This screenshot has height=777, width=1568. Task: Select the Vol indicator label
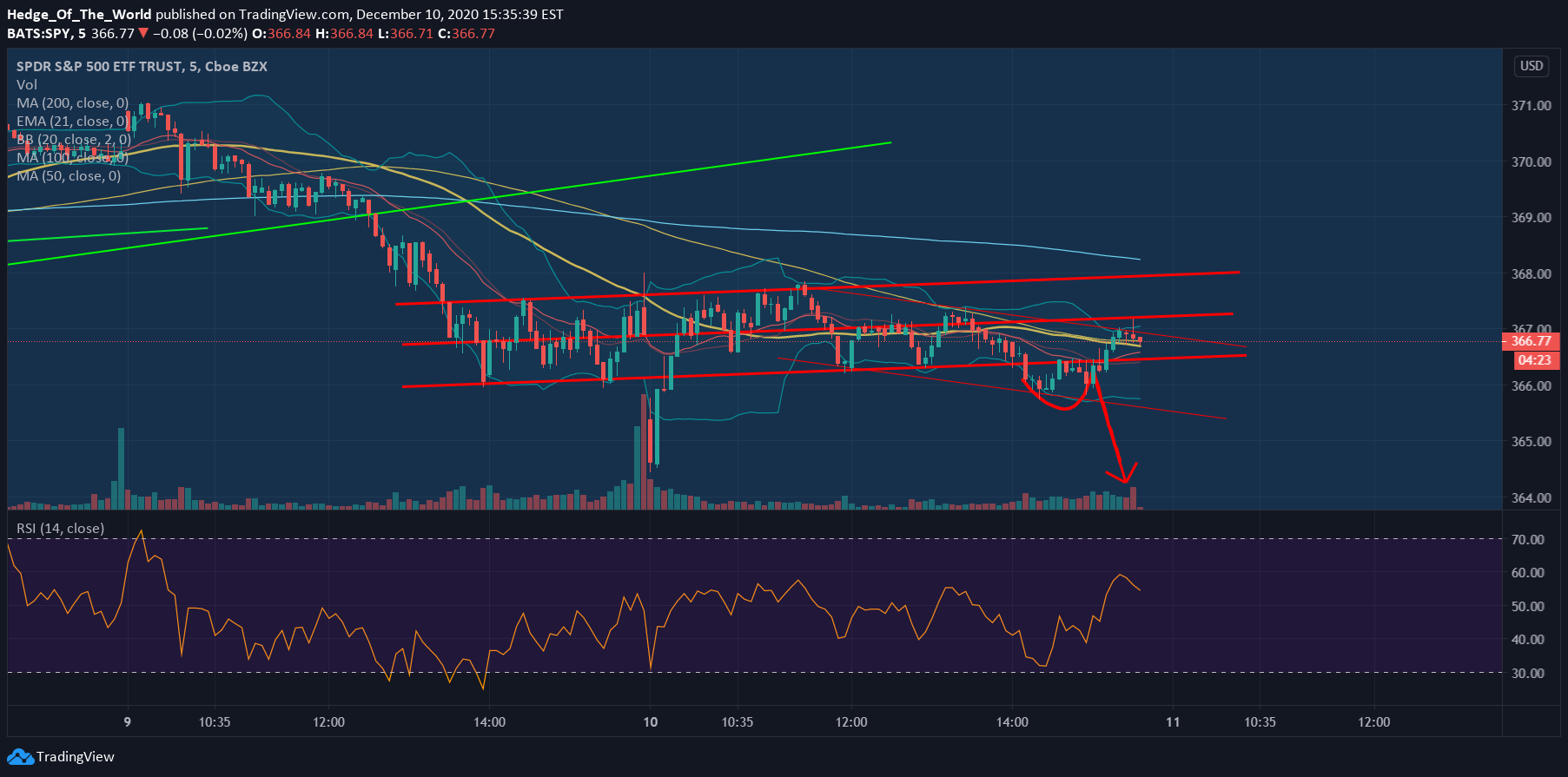(27, 85)
